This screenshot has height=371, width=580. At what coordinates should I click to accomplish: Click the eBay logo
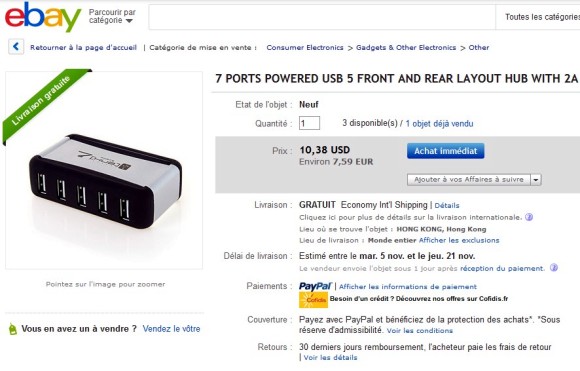click(x=43, y=17)
